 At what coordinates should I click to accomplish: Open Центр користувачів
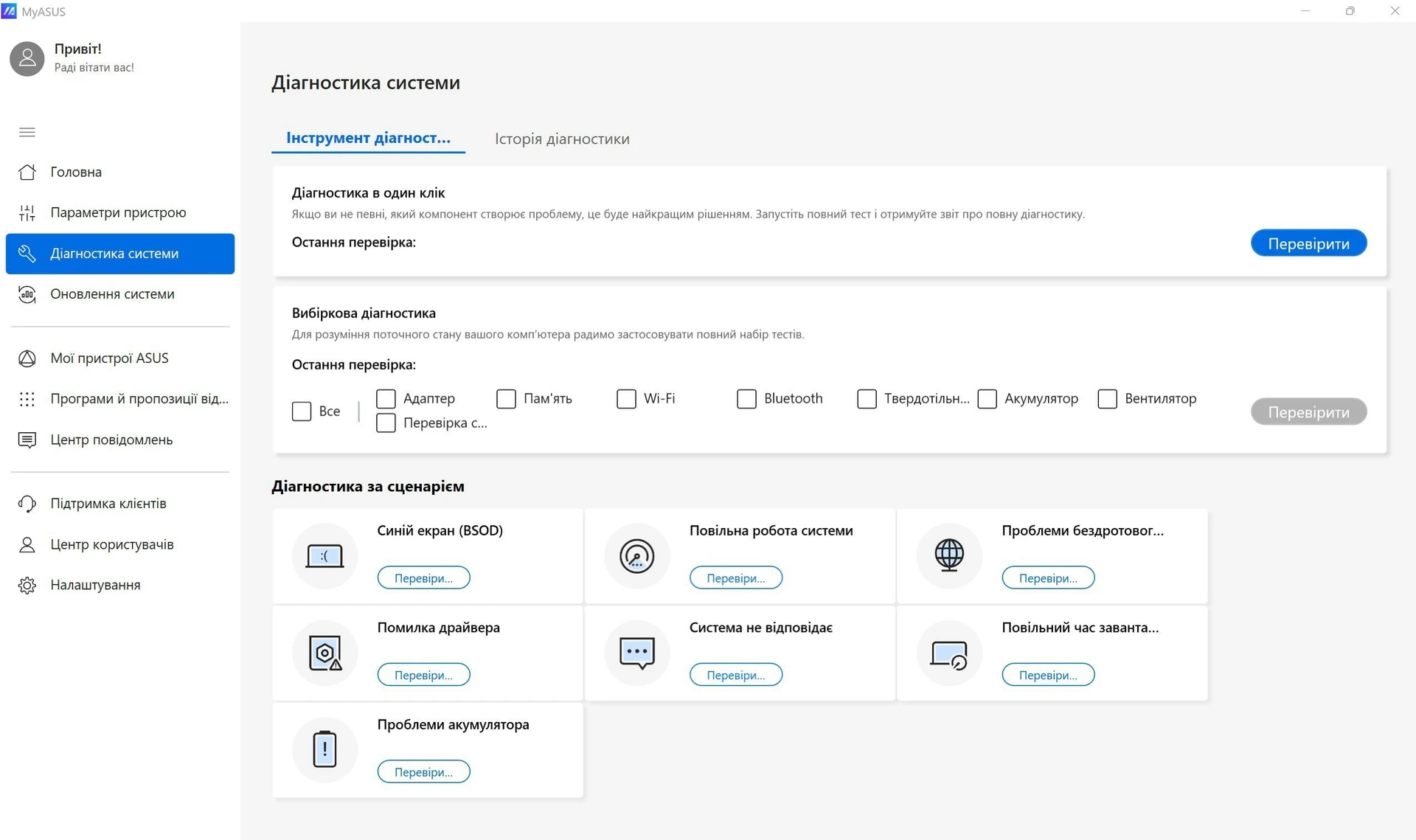(x=120, y=544)
